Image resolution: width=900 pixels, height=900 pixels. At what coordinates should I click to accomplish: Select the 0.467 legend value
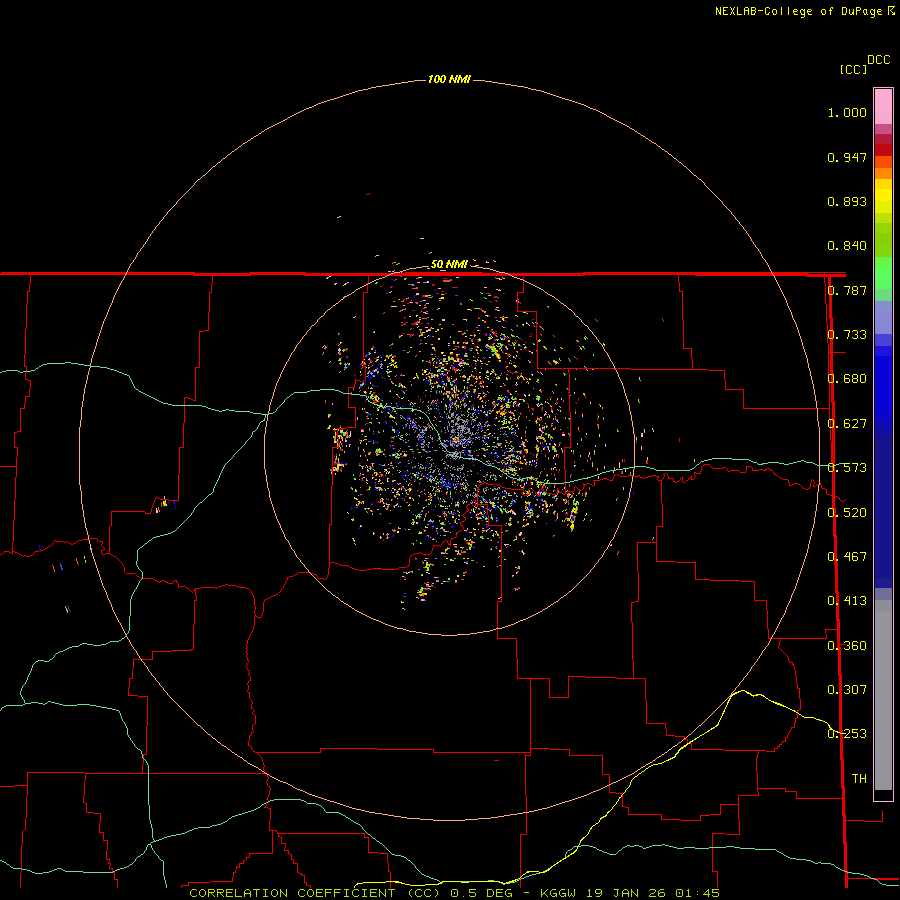pos(847,557)
